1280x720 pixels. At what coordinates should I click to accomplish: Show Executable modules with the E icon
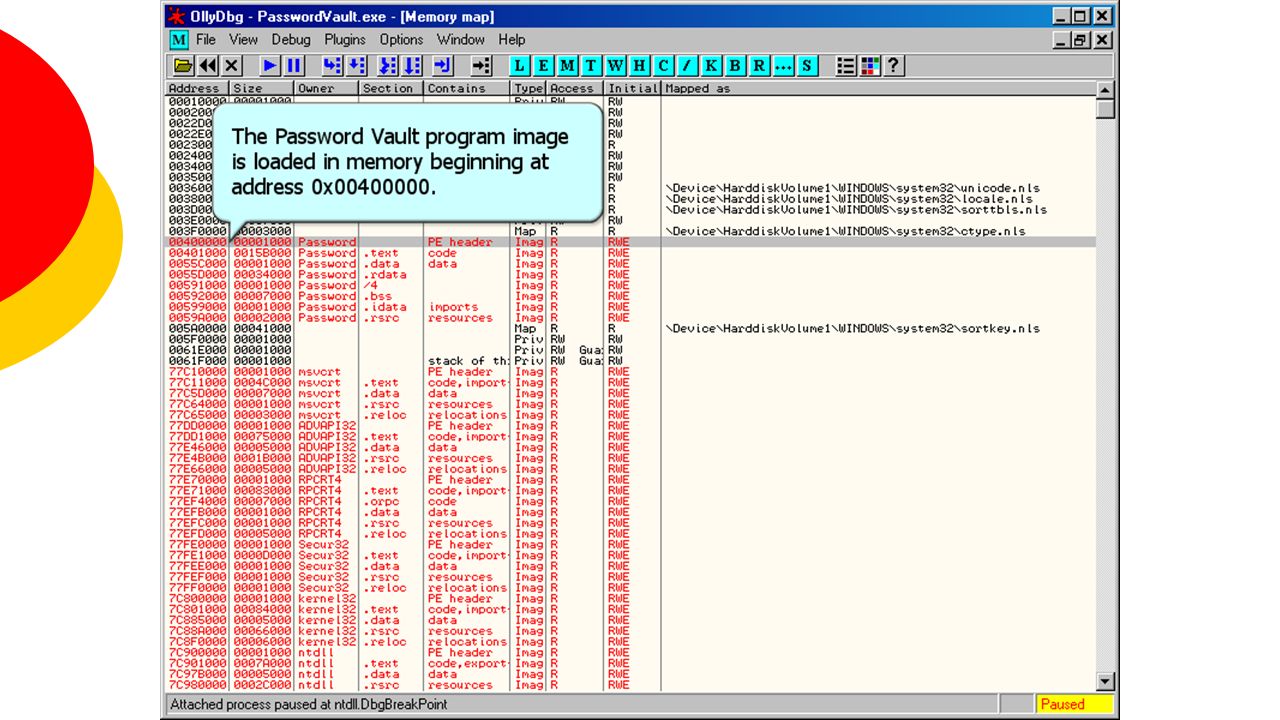pos(543,66)
